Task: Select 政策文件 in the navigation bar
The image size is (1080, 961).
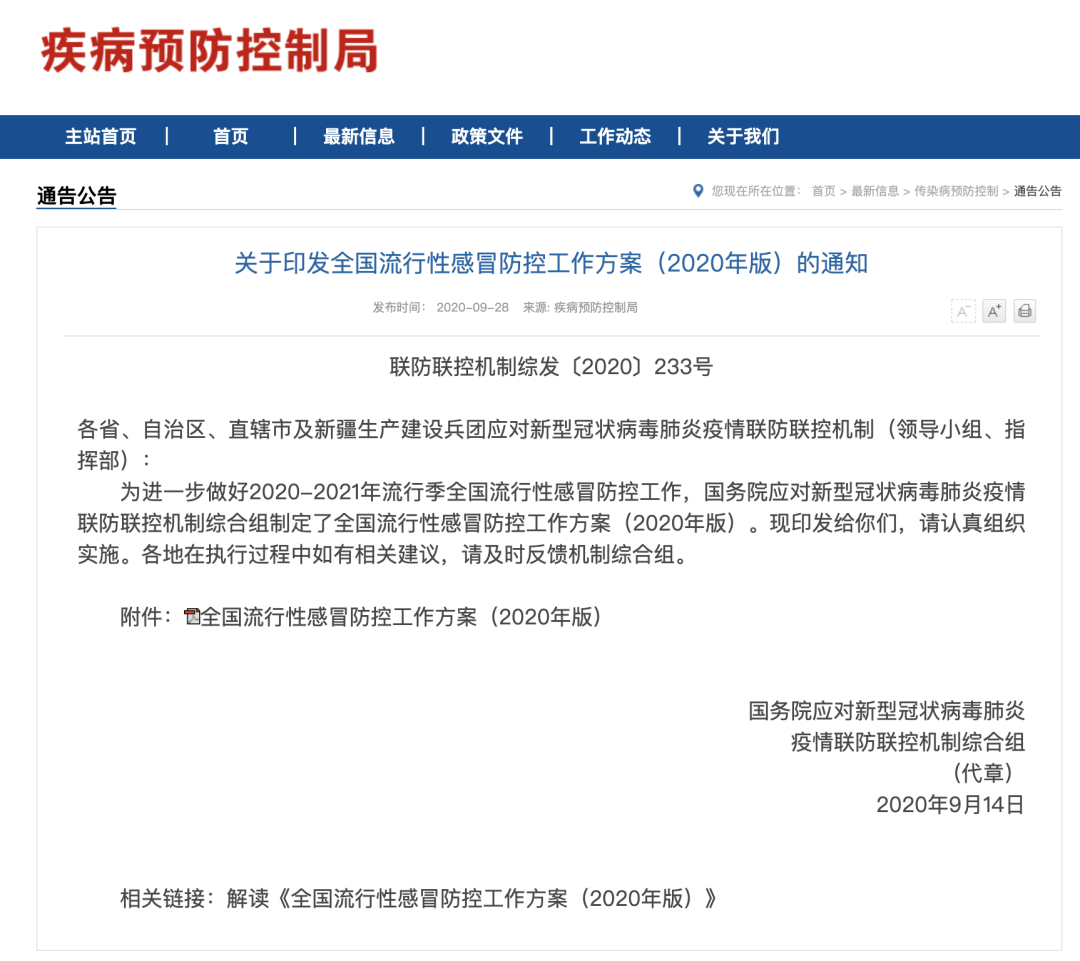Action: (x=487, y=136)
